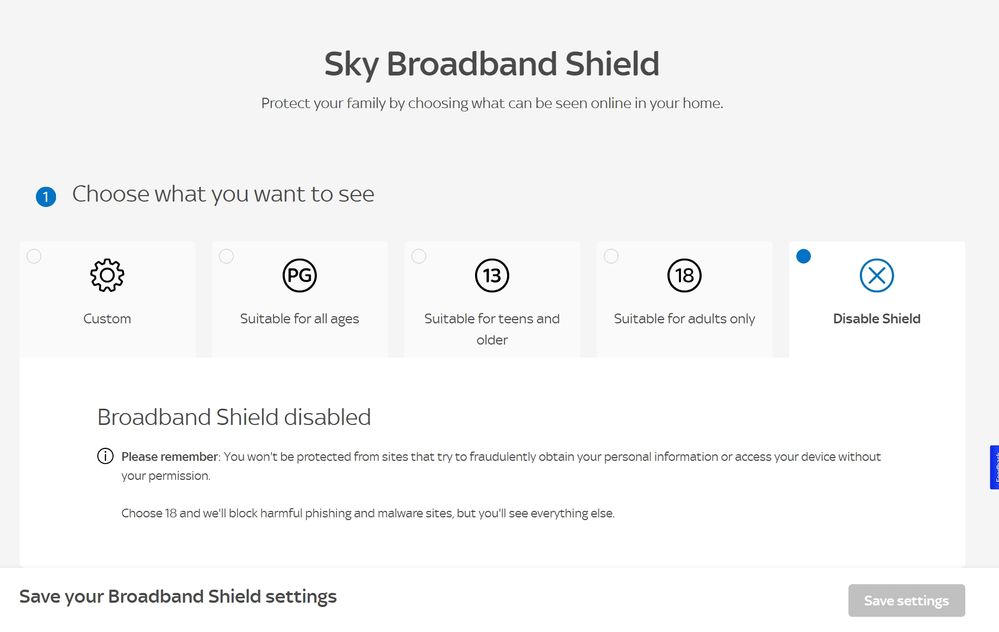The width and height of the screenshot is (999, 632).
Task: Click the blue X icon above Disable Shield
Action: pos(876,275)
